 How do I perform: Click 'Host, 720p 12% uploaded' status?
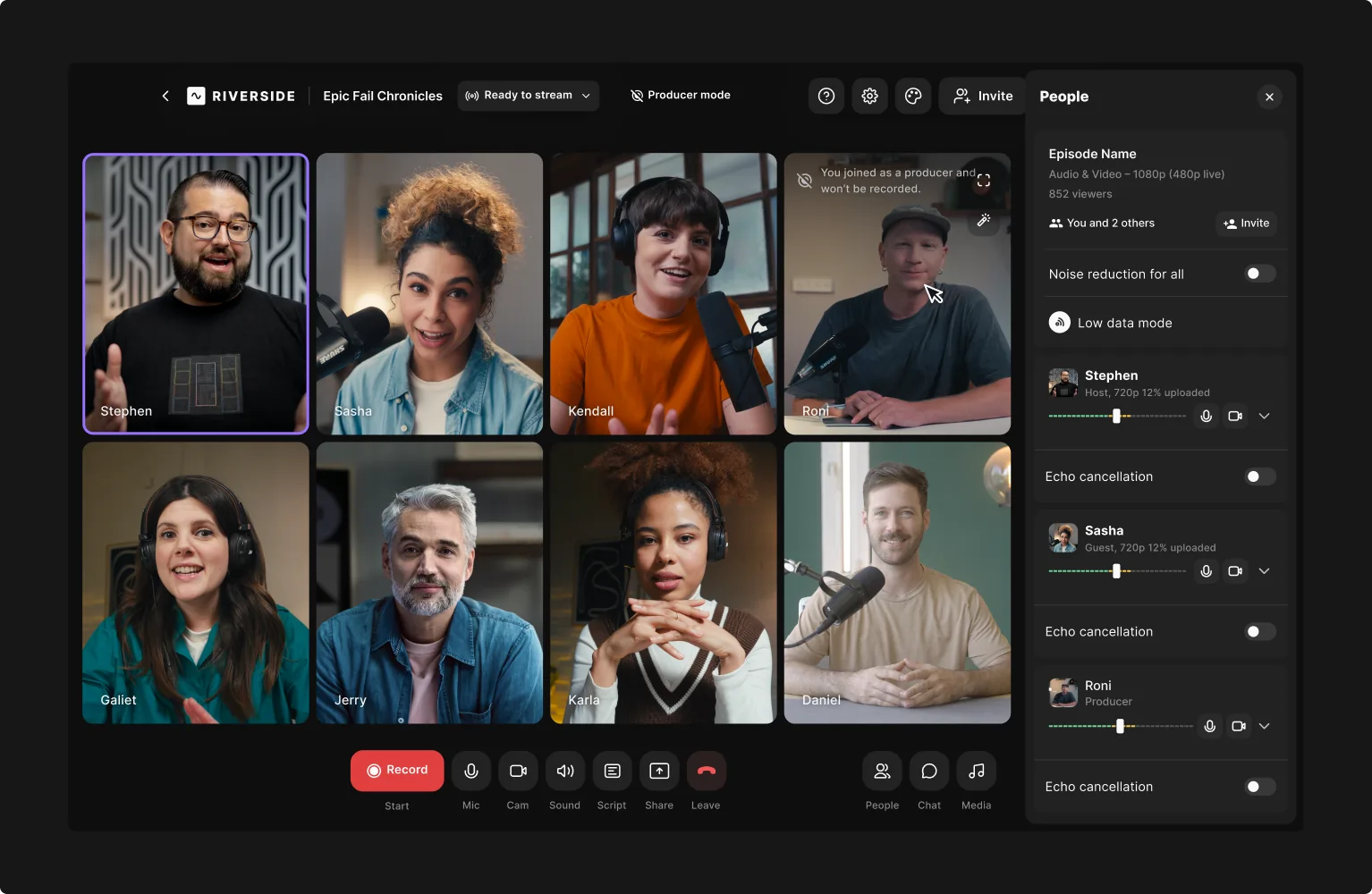(x=1148, y=392)
